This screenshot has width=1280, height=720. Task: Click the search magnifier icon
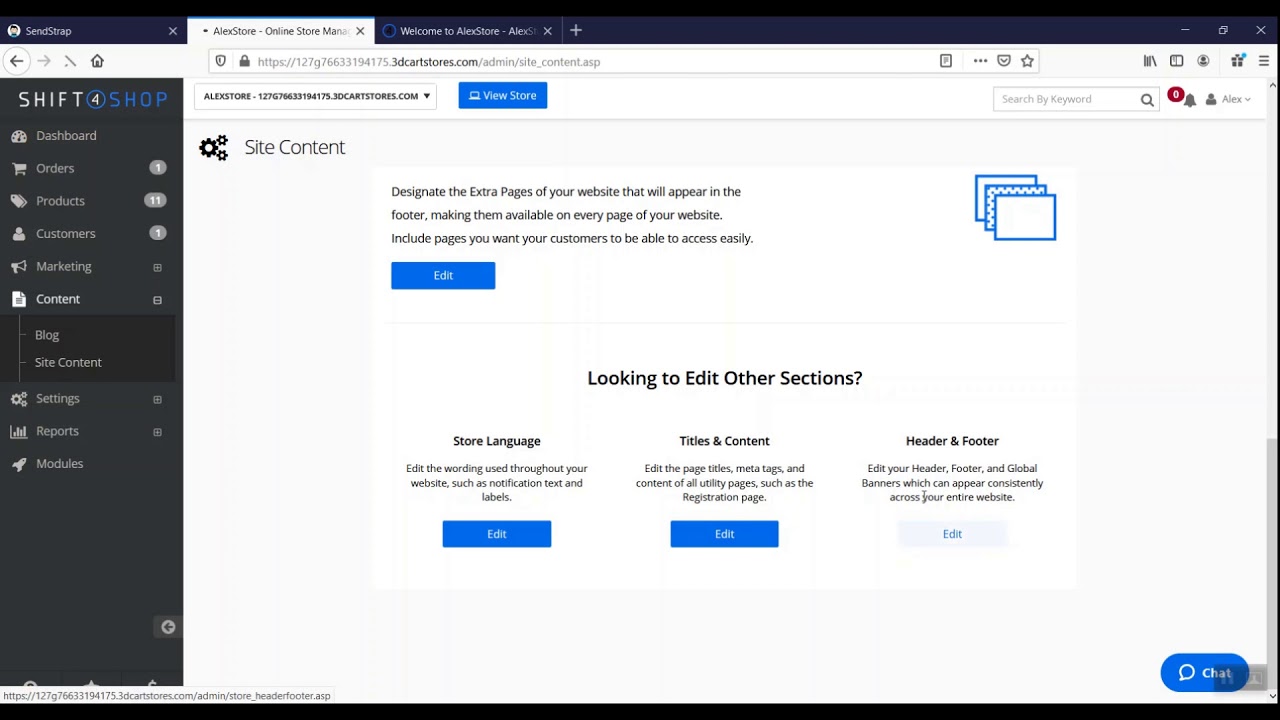click(1147, 99)
